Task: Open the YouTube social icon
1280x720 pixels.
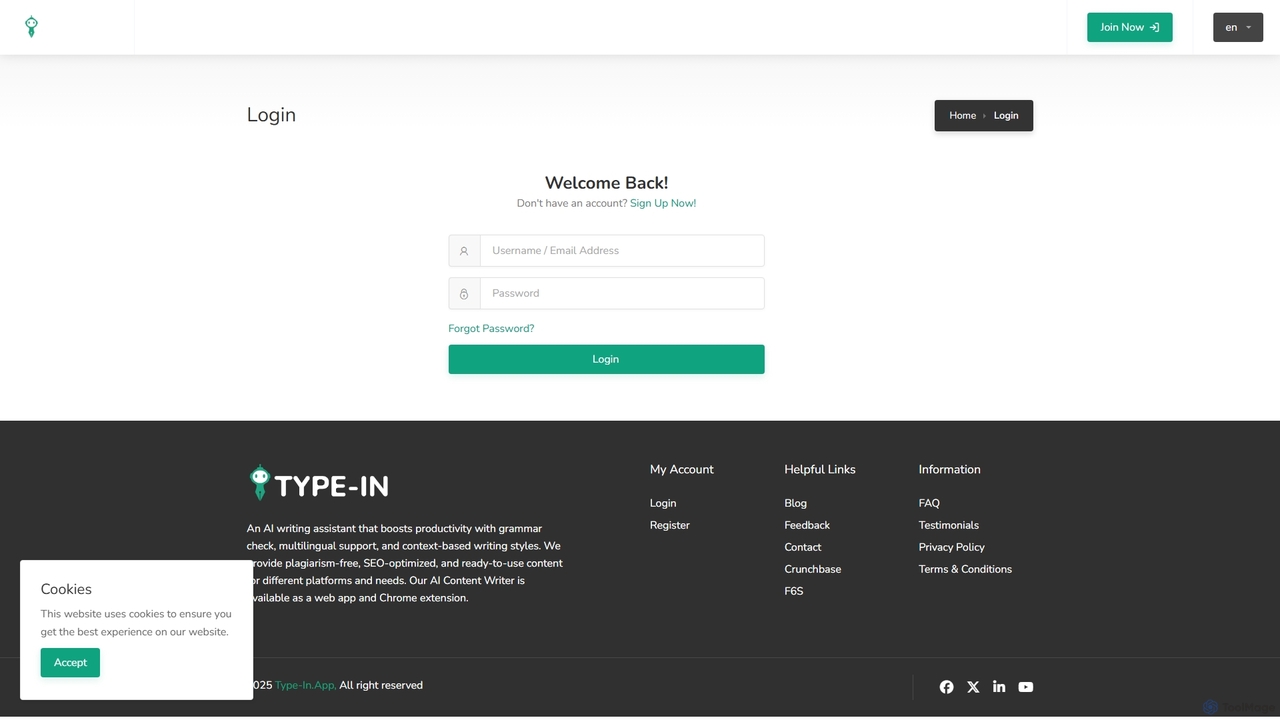Action: [1026, 687]
